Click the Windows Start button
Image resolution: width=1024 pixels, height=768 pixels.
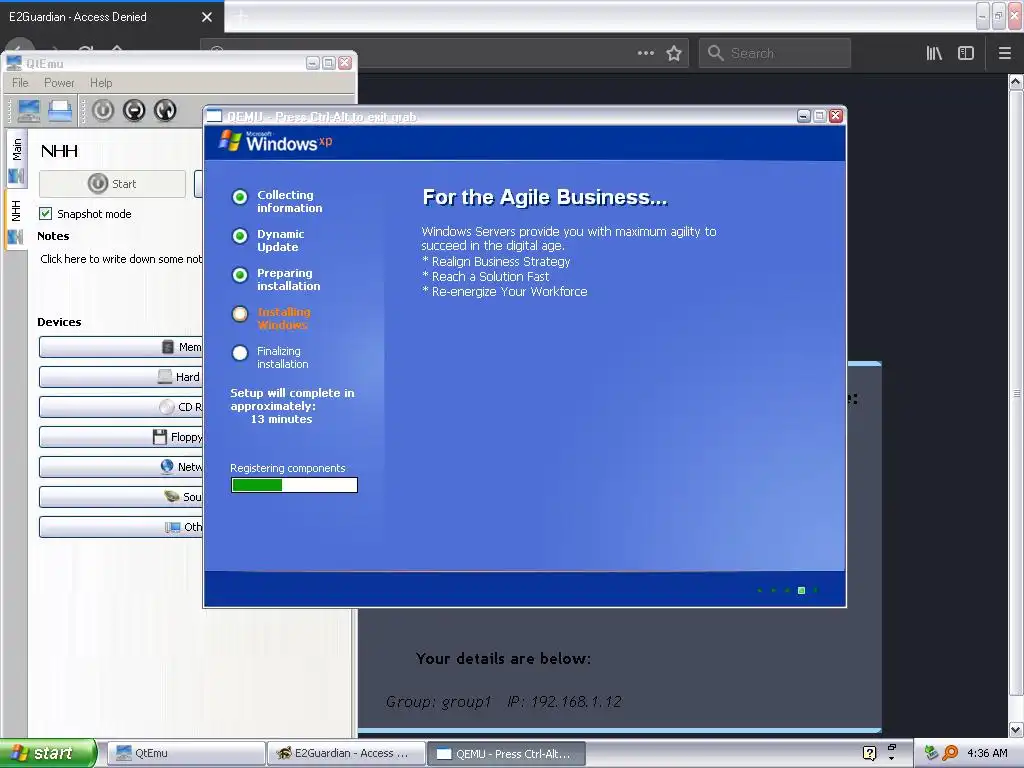pyautogui.click(x=48, y=753)
